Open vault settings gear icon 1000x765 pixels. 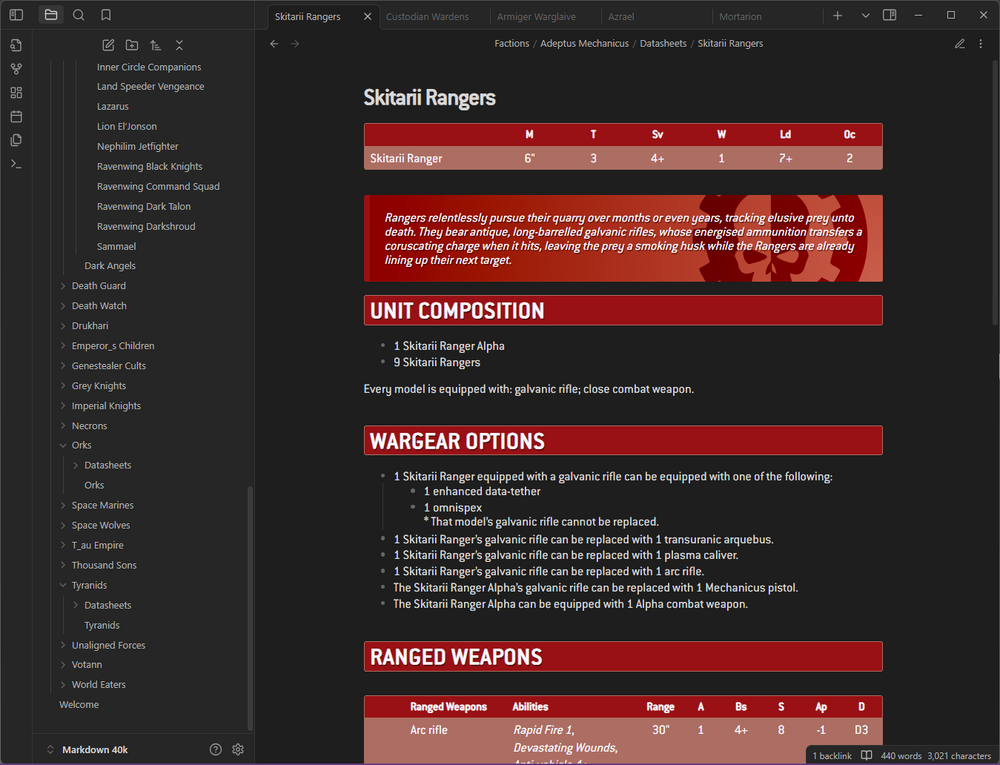(x=238, y=750)
